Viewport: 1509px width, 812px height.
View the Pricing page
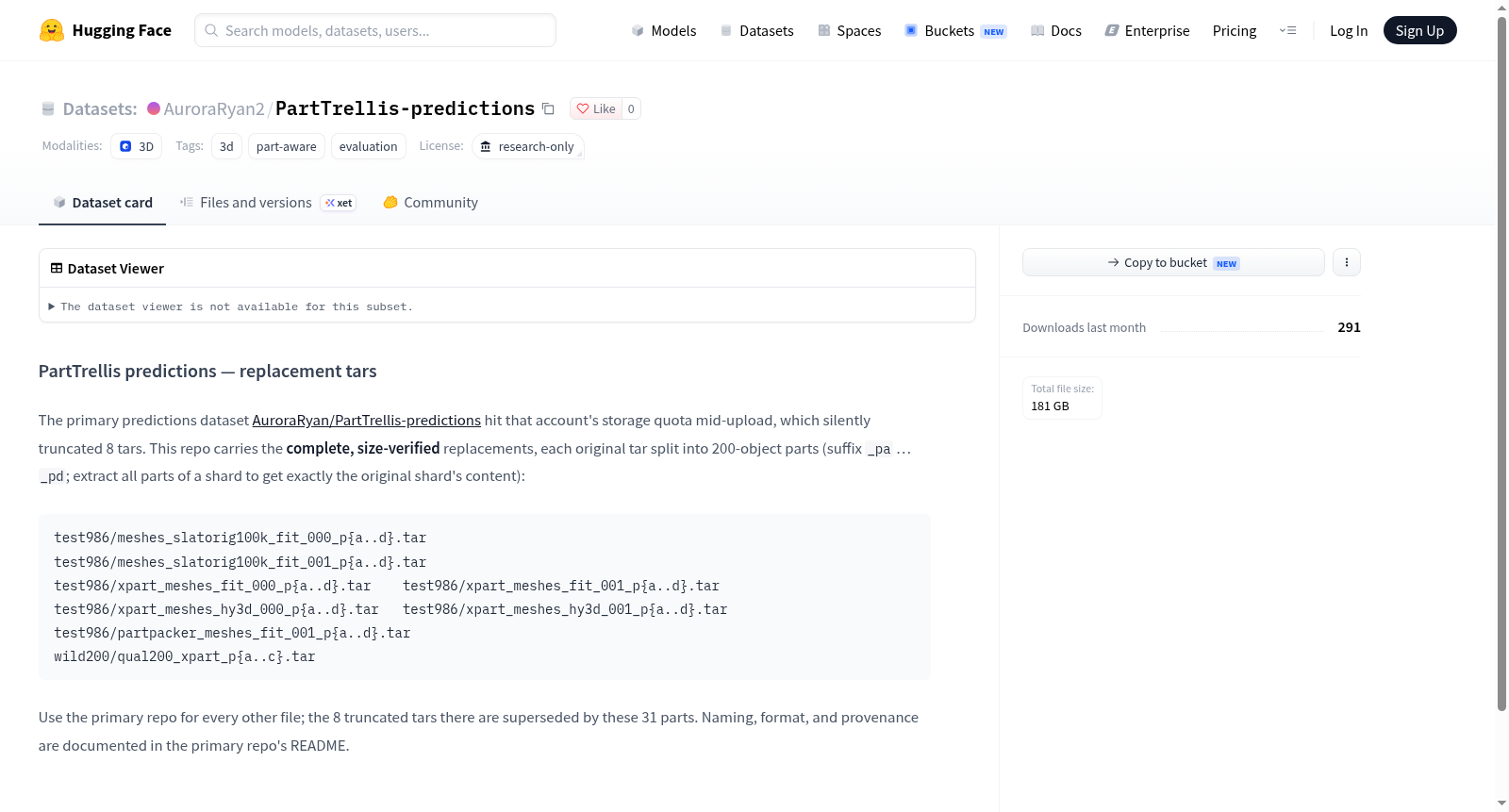click(1235, 31)
